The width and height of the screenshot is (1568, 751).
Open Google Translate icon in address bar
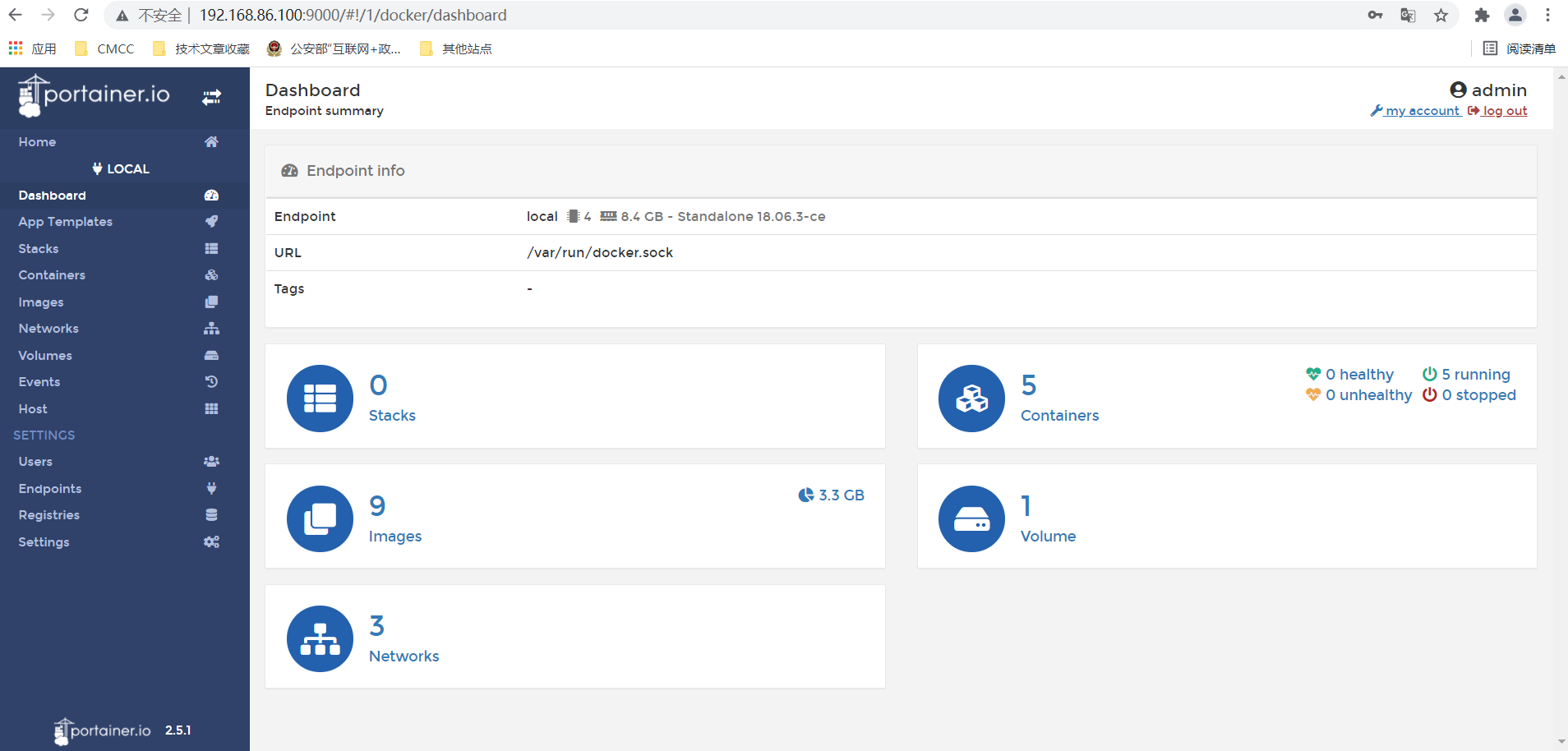[x=1408, y=15]
